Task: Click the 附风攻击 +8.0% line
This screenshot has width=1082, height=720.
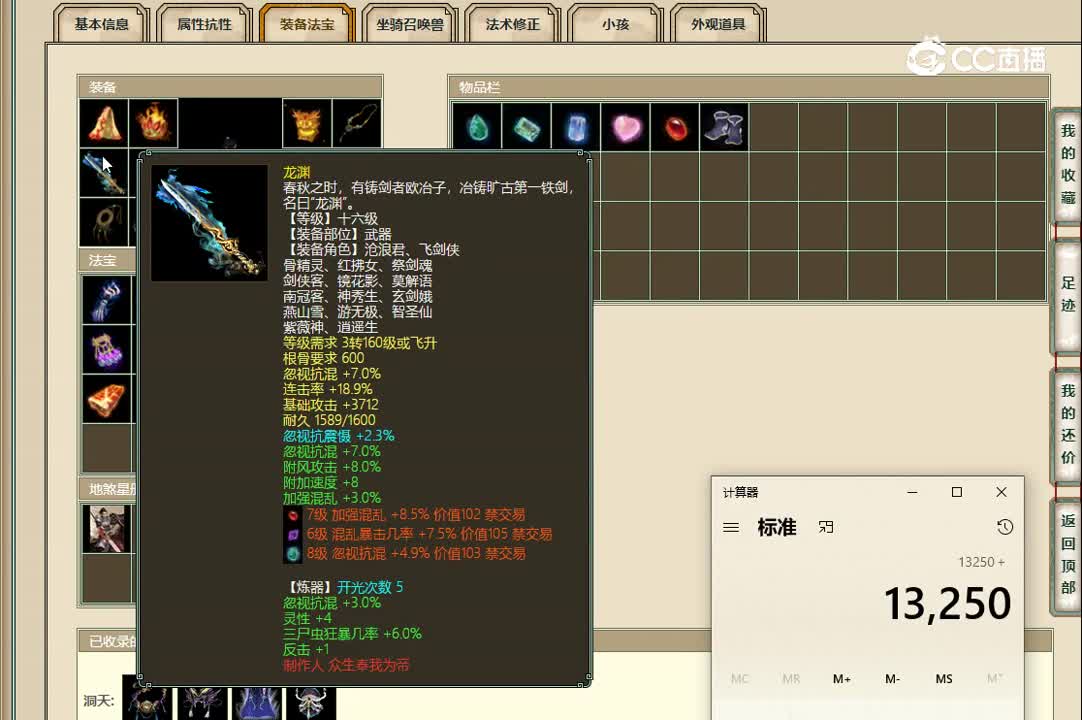Action: pos(332,467)
